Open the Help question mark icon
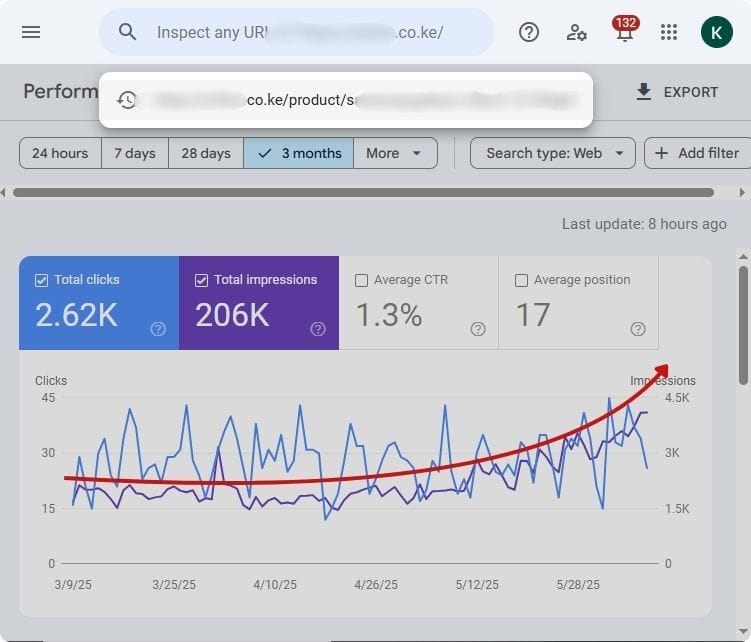The image size is (751, 642). click(529, 32)
